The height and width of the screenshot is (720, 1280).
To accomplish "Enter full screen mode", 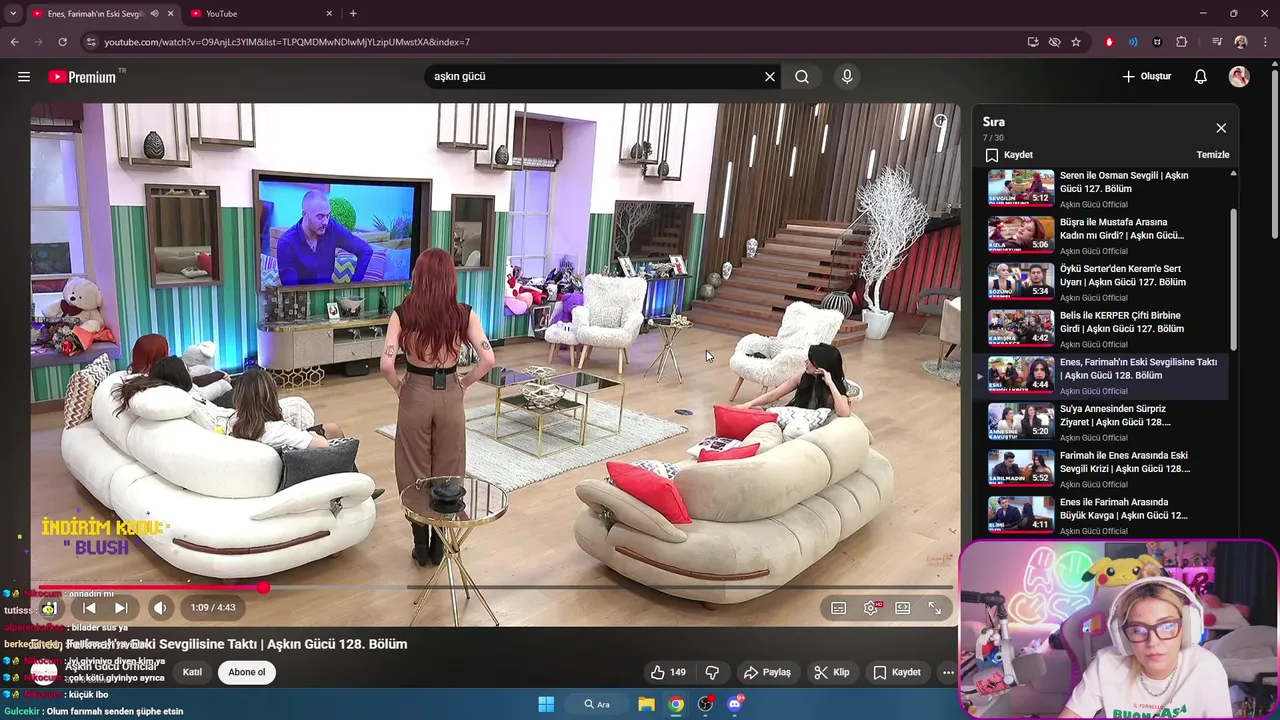I will [x=935, y=607].
